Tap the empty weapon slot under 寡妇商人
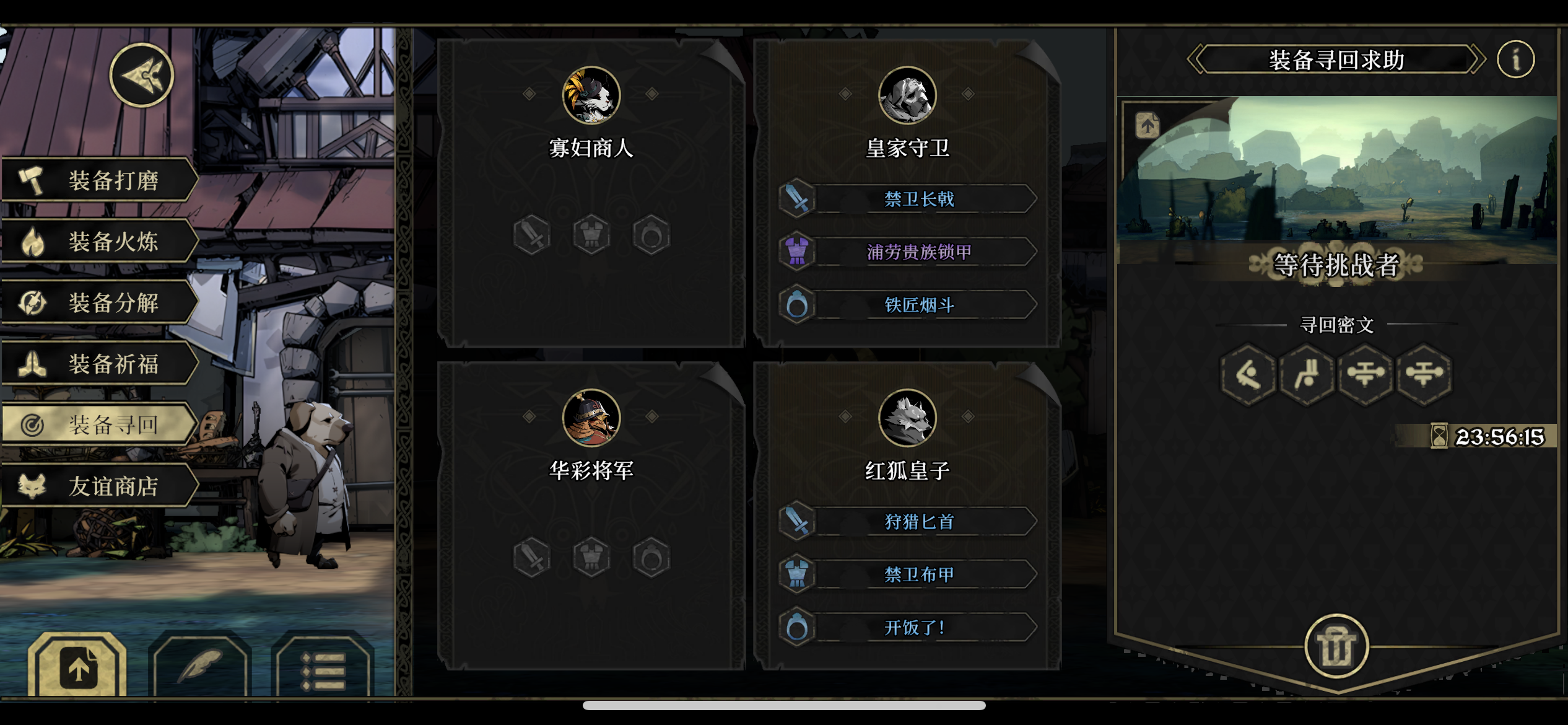 tap(532, 235)
